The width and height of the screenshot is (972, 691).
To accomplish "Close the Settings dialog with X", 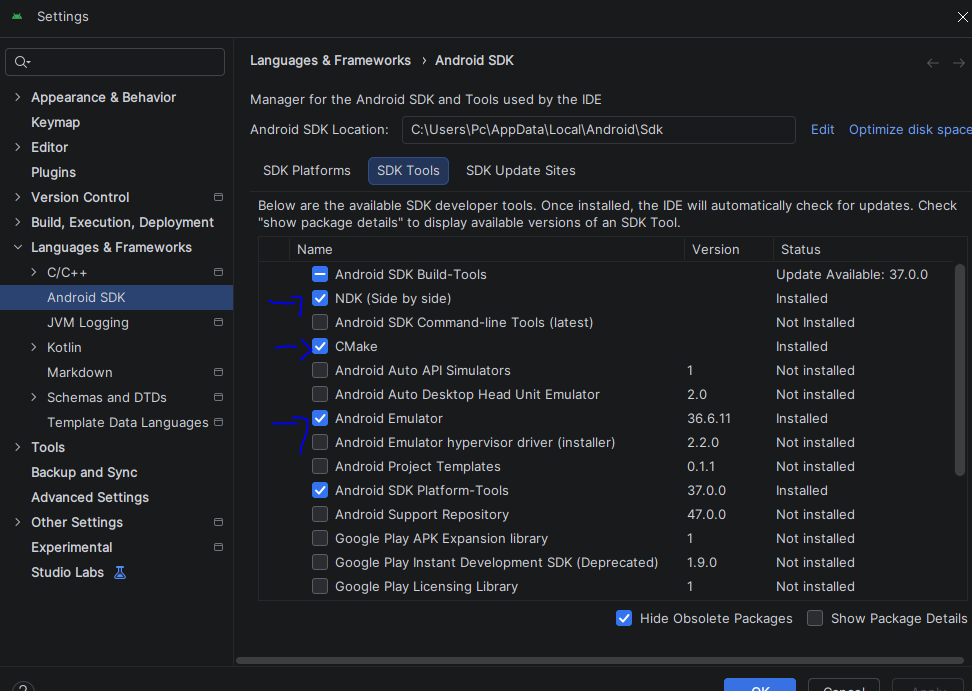I will [x=963, y=17].
